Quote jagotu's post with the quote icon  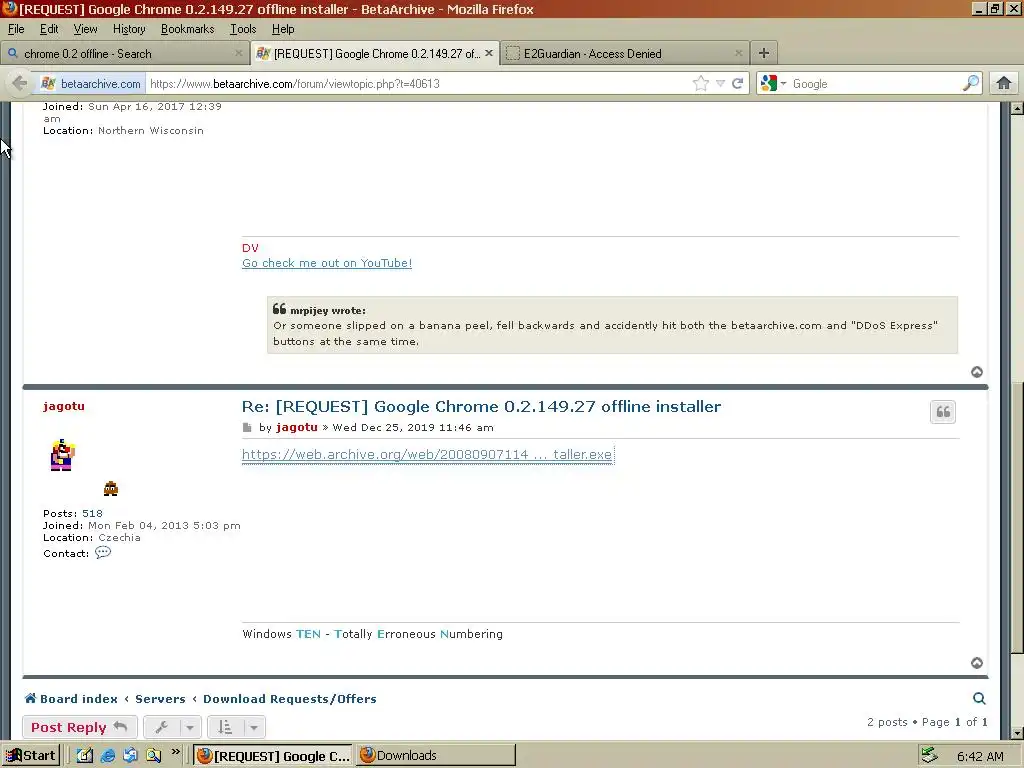pyautogui.click(x=943, y=411)
